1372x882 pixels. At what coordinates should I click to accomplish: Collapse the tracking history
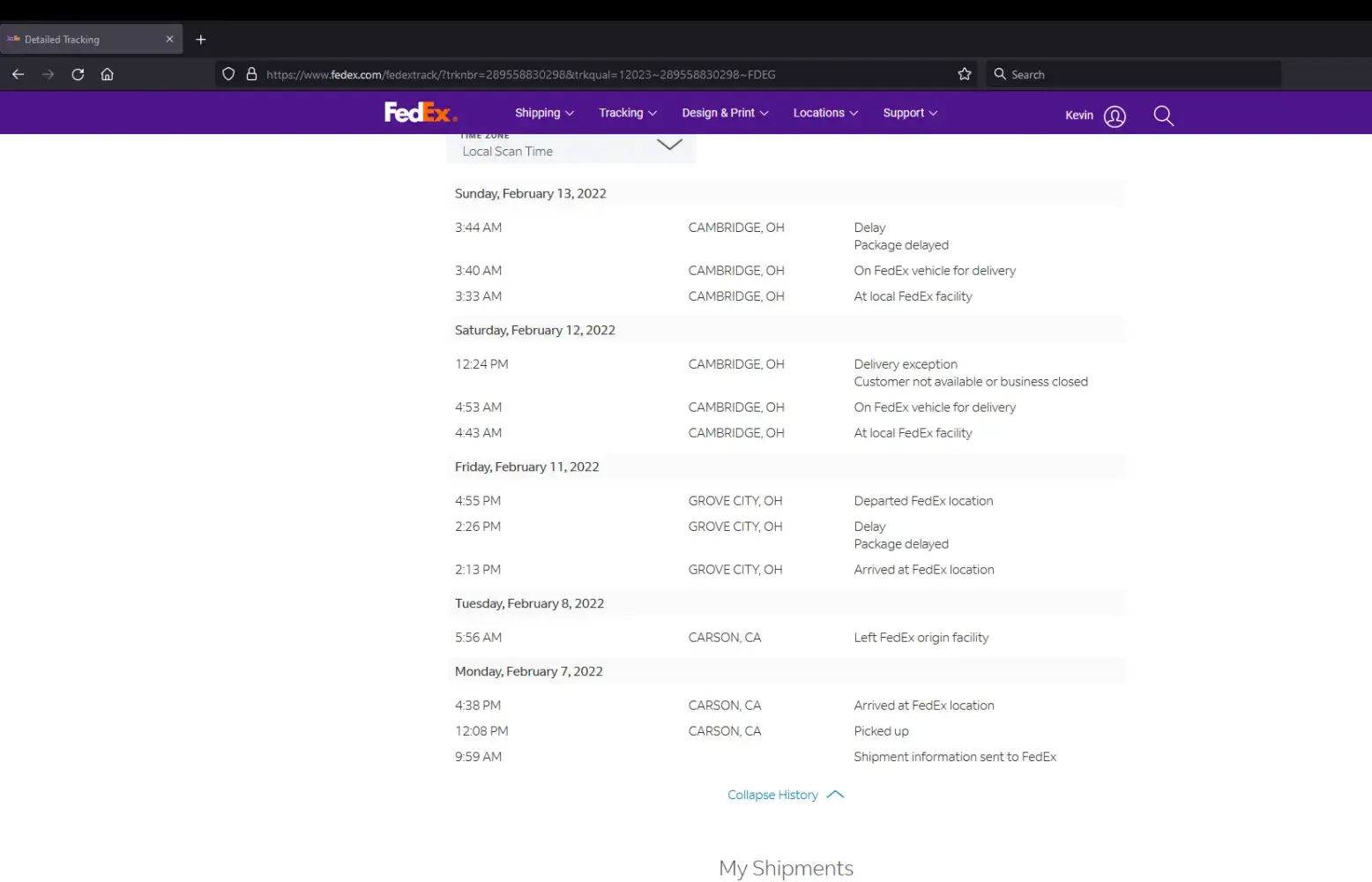click(x=785, y=795)
